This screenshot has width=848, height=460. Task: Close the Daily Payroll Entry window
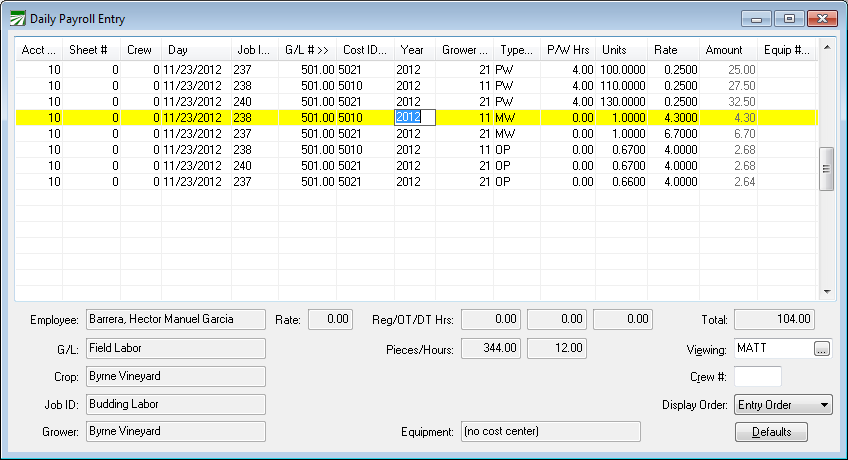click(x=821, y=18)
